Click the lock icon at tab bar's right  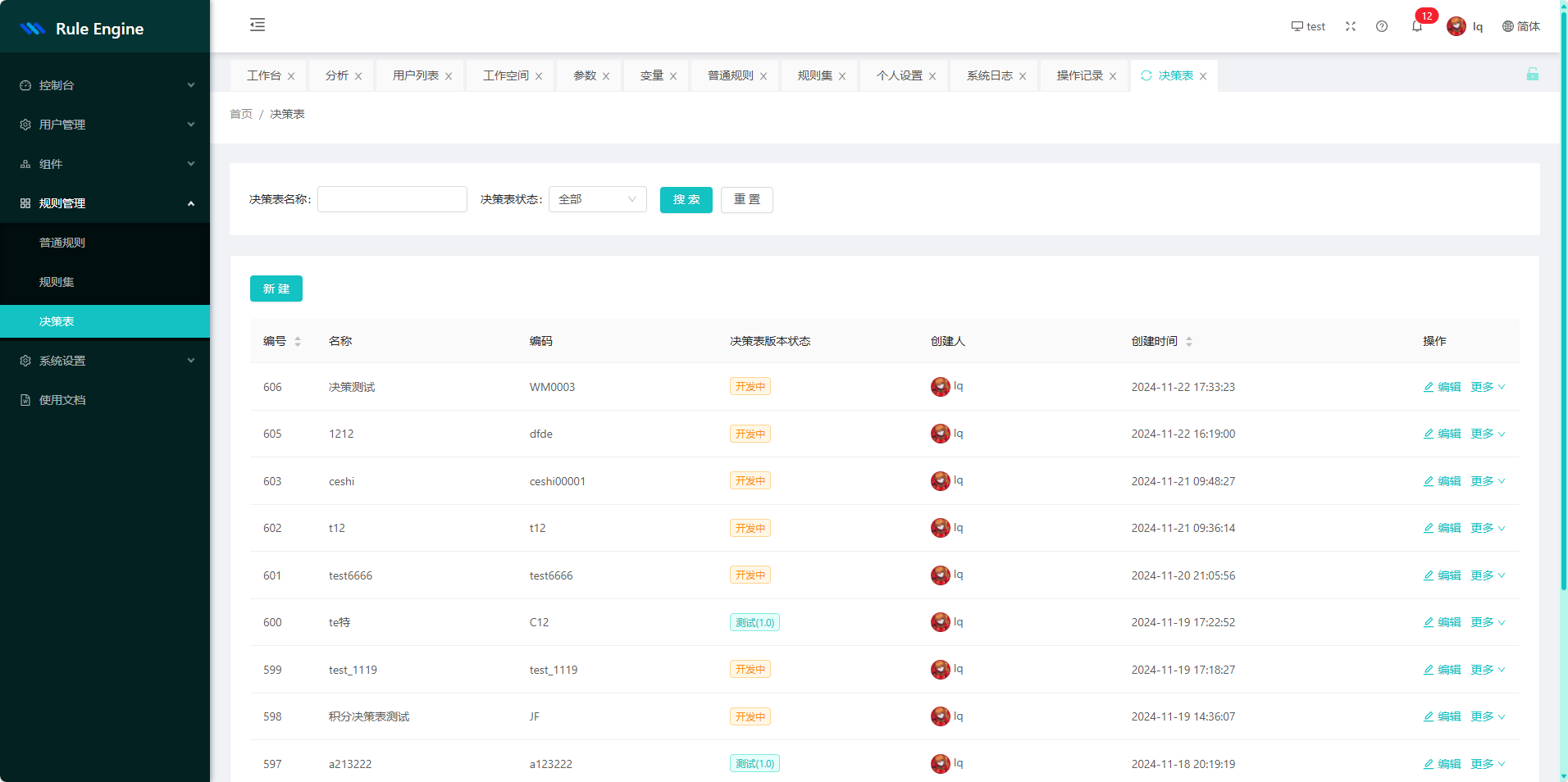(x=1532, y=75)
